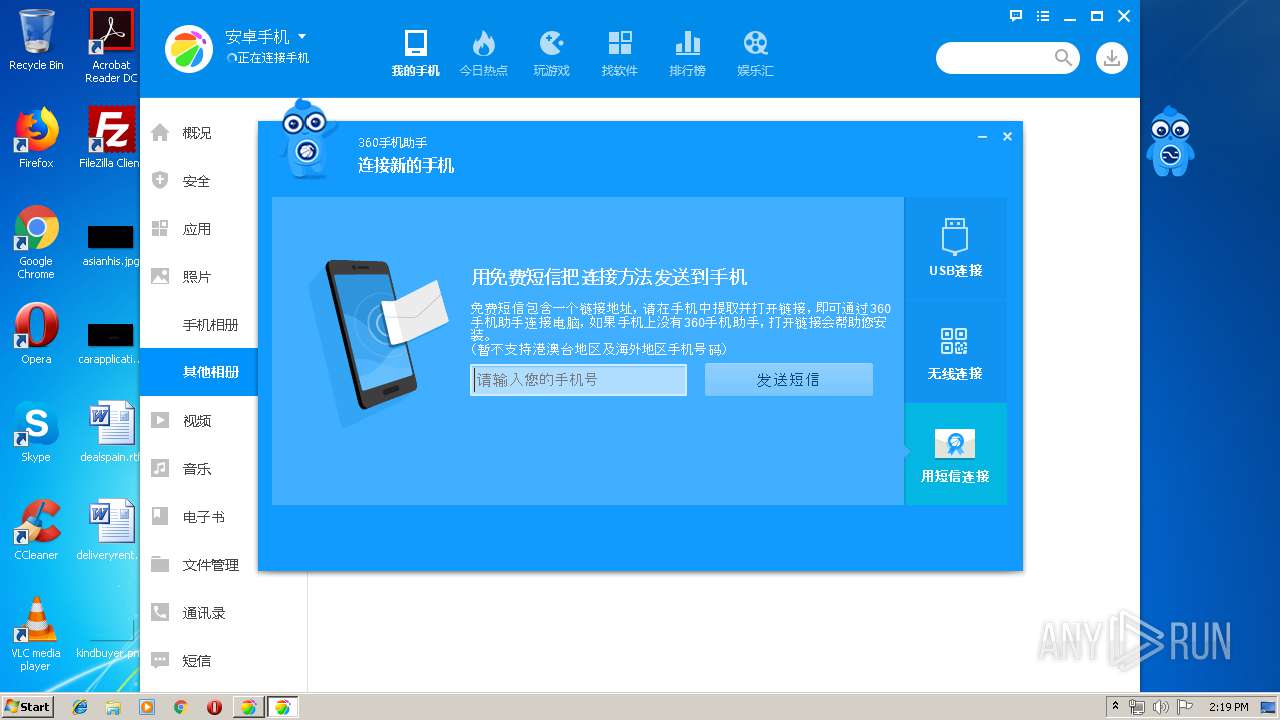Open the main menu list icon
This screenshot has height=720, width=1280.
[x=1043, y=16]
